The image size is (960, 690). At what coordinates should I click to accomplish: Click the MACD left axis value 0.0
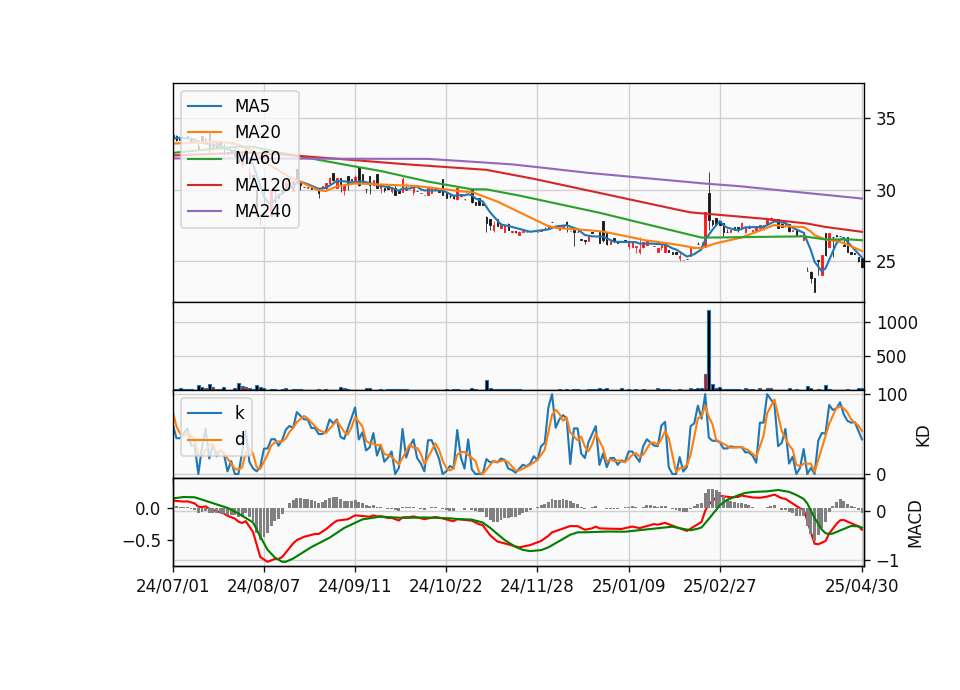(148, 509)
